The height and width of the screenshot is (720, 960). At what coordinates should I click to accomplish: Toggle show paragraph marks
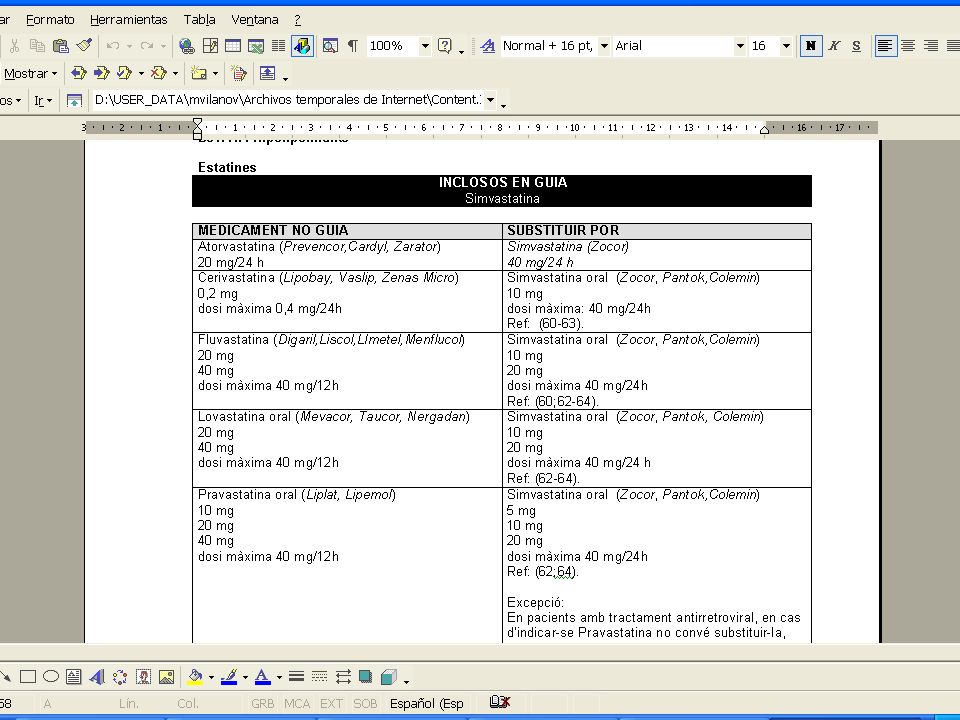(x=353, y=46)
